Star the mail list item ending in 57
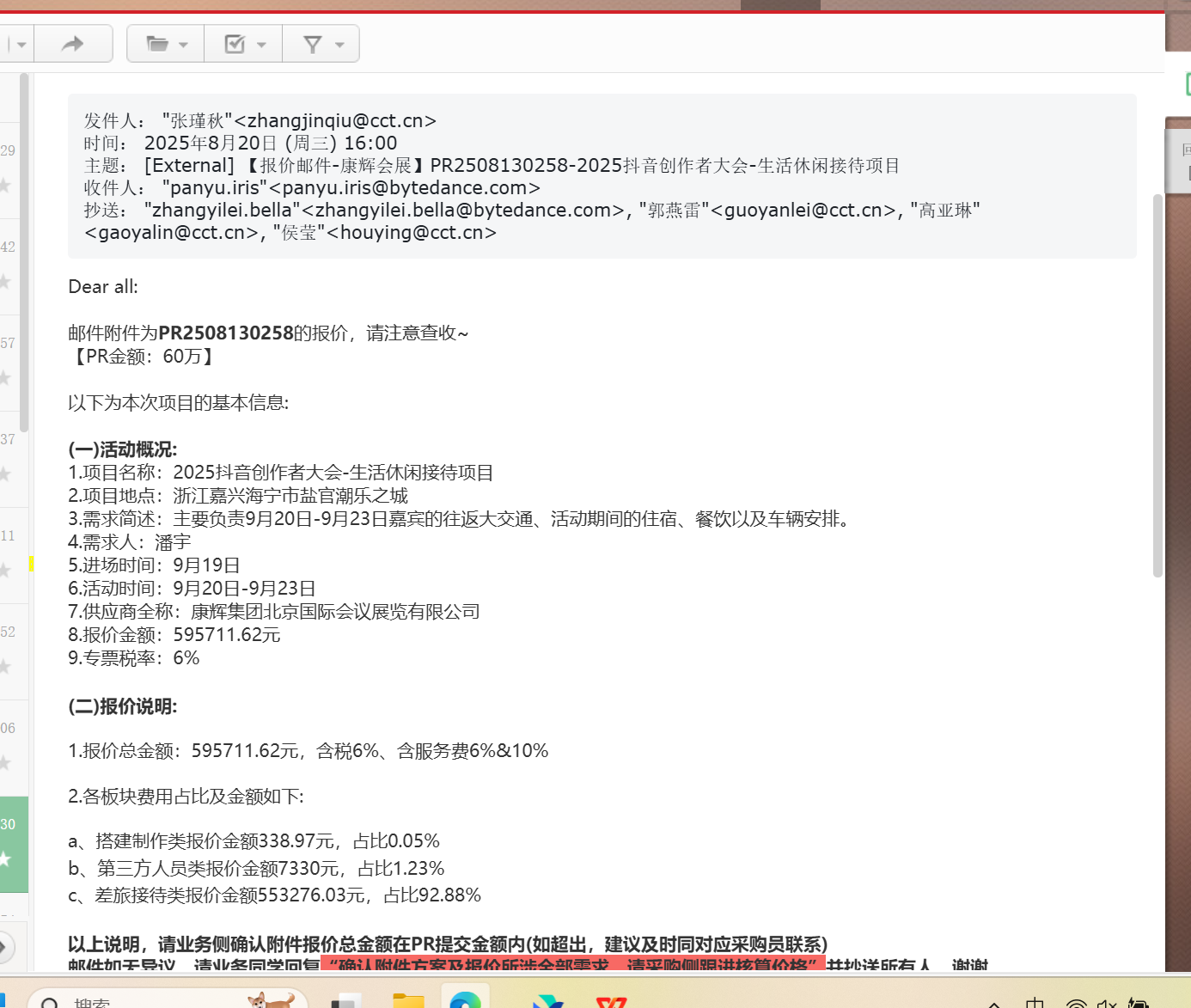The height and width of the screenshot is (1008, 1191). 5,377
